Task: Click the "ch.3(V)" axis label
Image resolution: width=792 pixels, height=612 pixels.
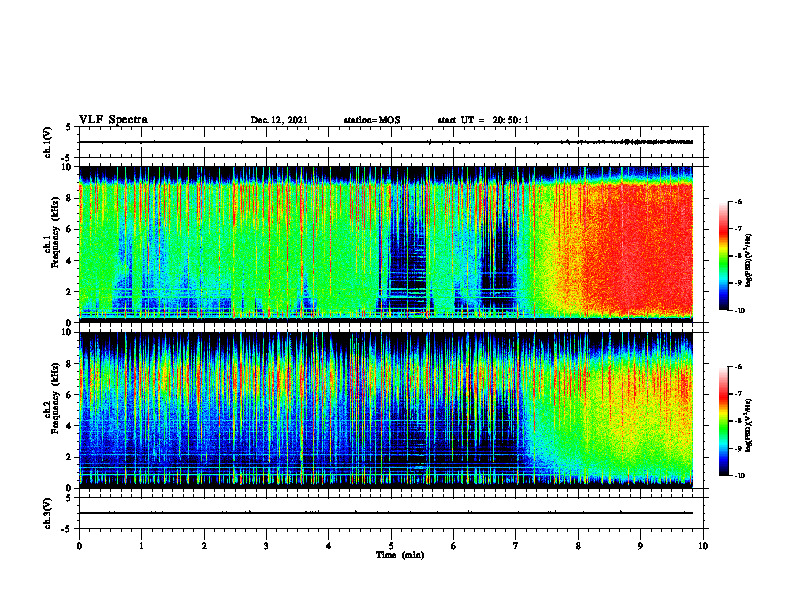Action: tap(47, 513)
